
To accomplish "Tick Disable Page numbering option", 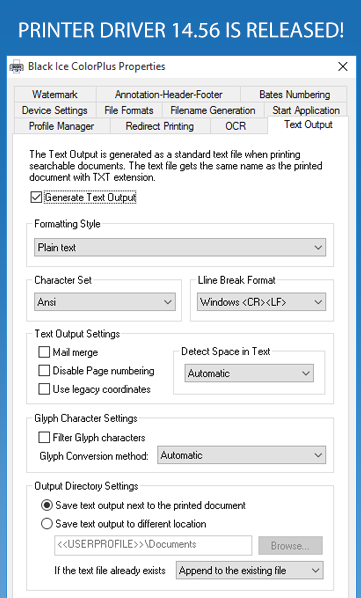I will 44,370.
